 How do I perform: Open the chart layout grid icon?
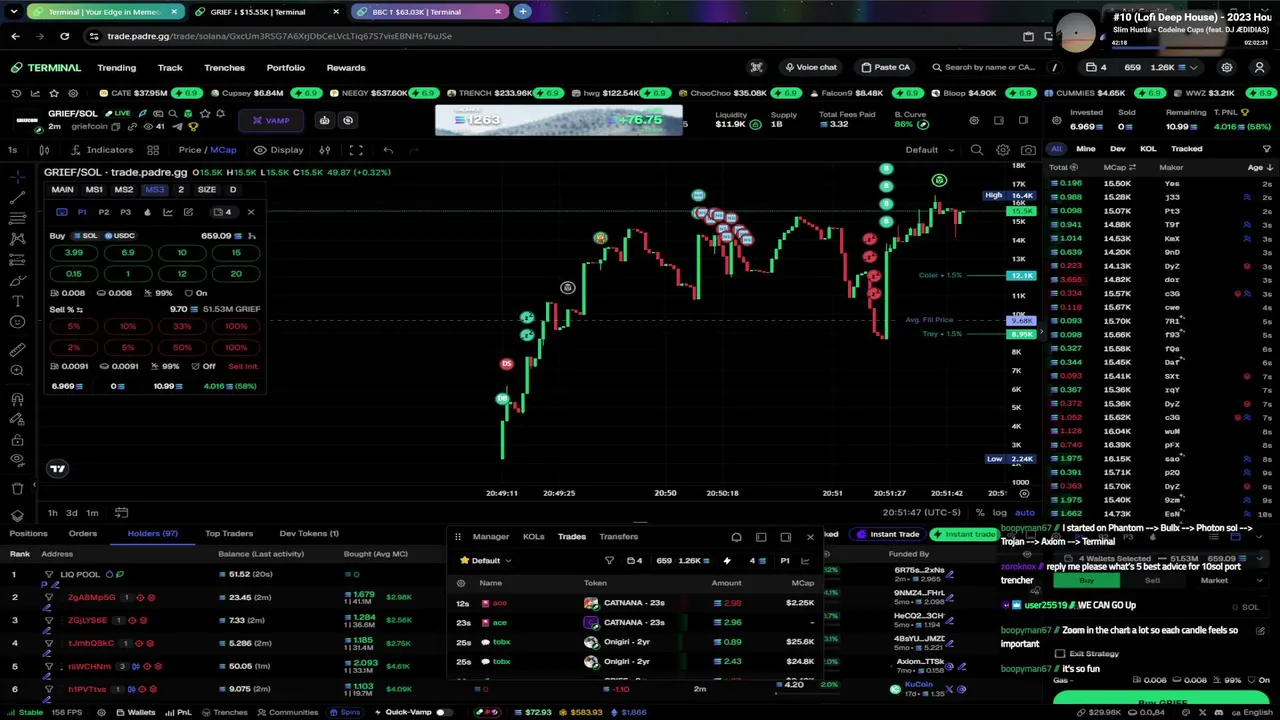(x=153, y=150)
